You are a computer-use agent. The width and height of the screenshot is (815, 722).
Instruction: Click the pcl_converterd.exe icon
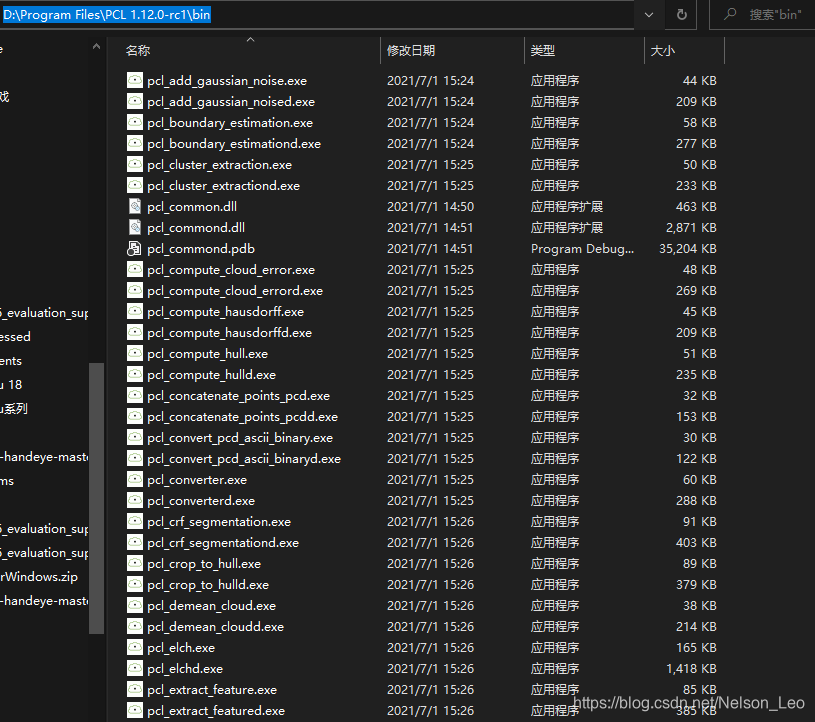pyautogui.click(x=135, y=501)
